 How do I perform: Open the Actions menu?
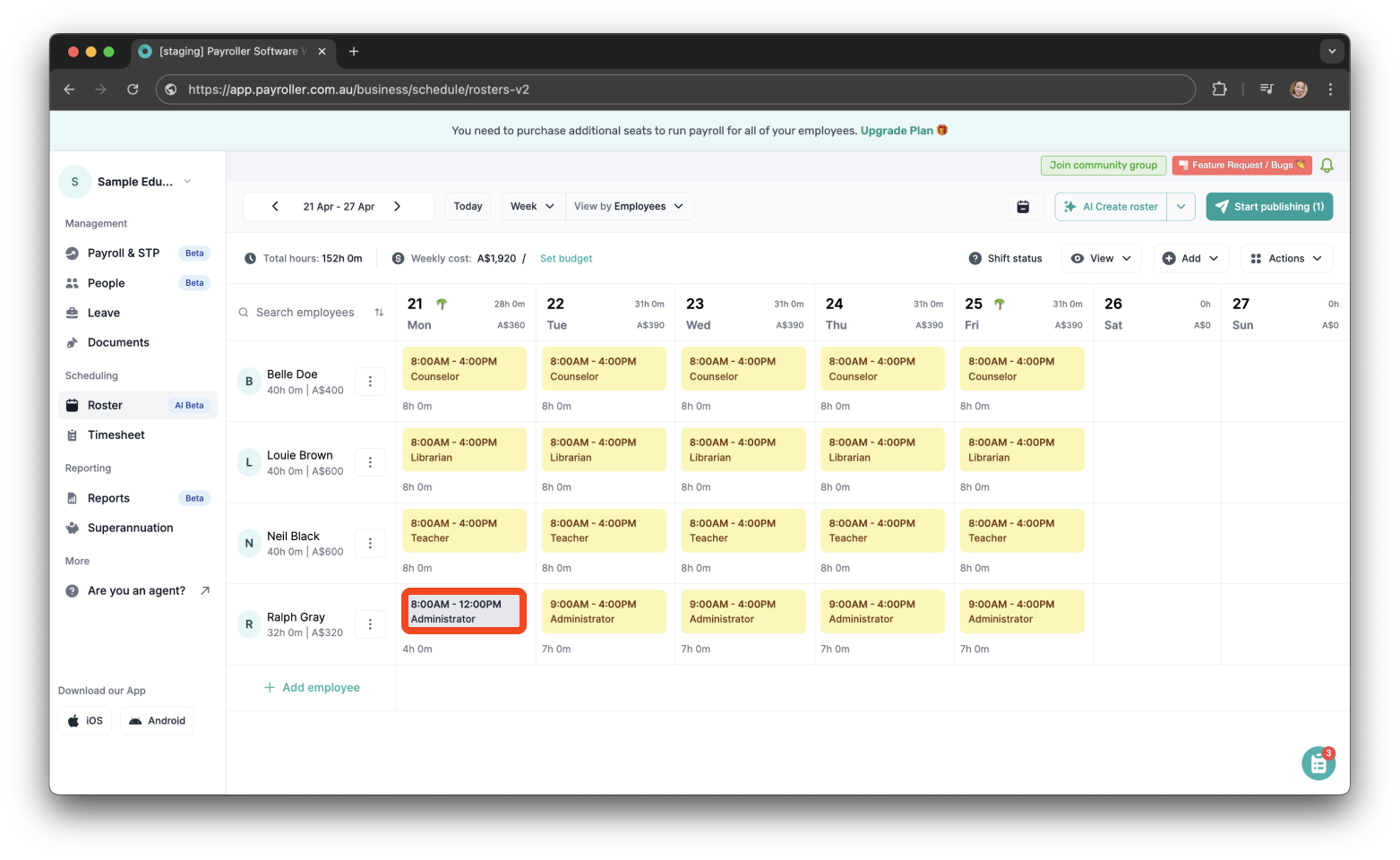pos(1286,258)
